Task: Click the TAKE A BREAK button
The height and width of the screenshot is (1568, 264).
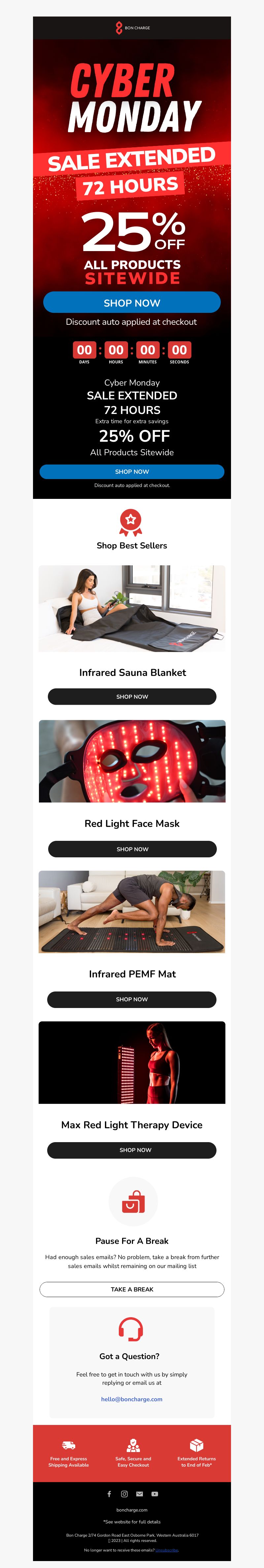Action: coord(132,1288)
